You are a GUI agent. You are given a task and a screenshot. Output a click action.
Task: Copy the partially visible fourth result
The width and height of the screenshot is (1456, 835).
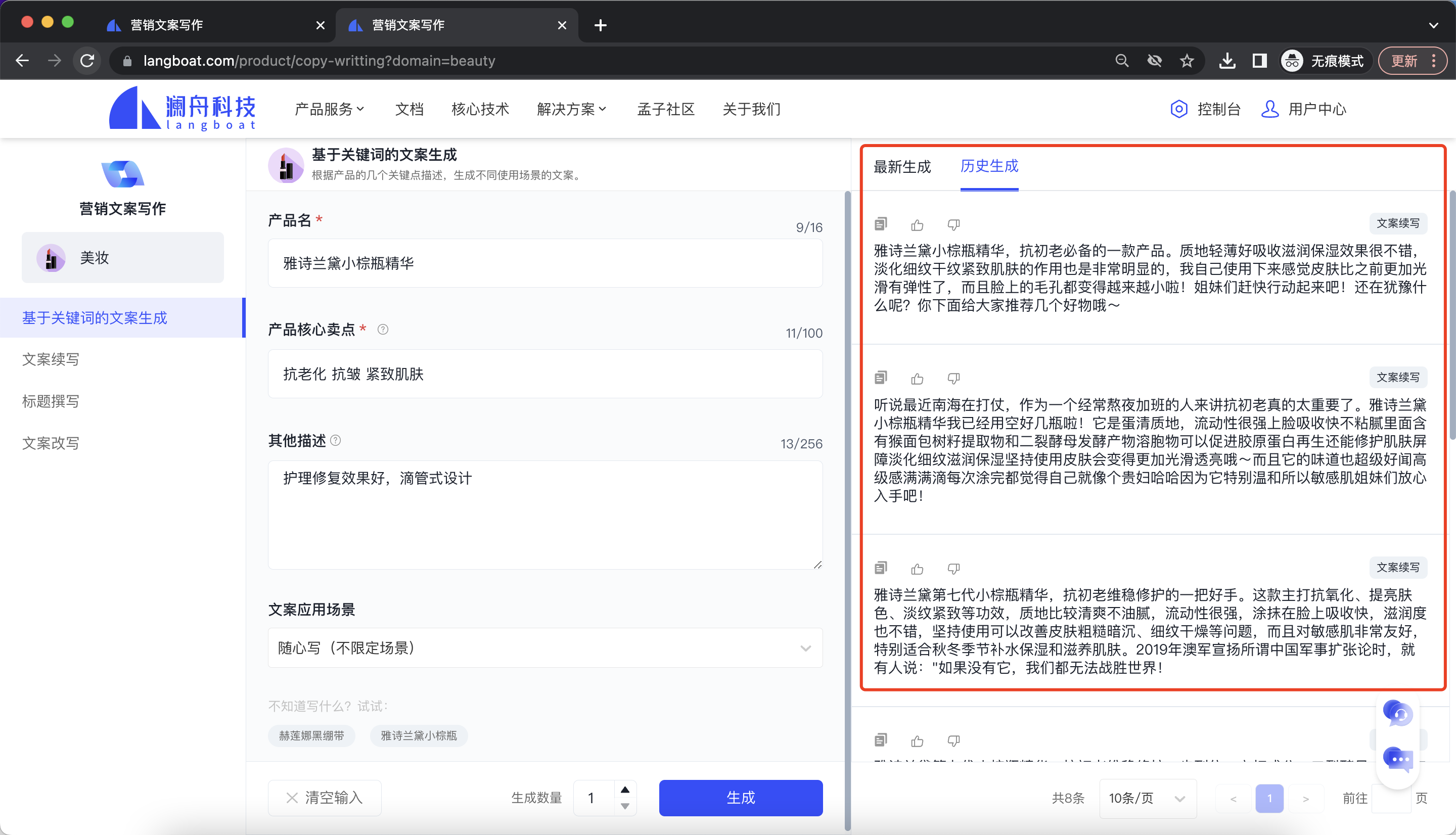[881, 740]
